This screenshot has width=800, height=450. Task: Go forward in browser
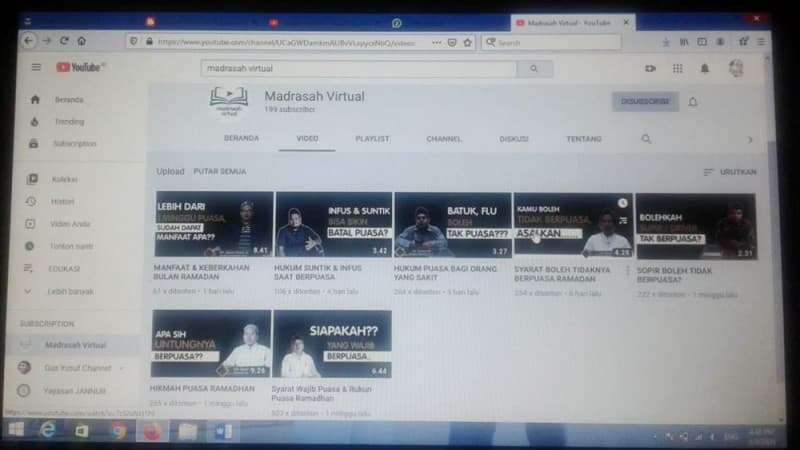coord(46,40)
